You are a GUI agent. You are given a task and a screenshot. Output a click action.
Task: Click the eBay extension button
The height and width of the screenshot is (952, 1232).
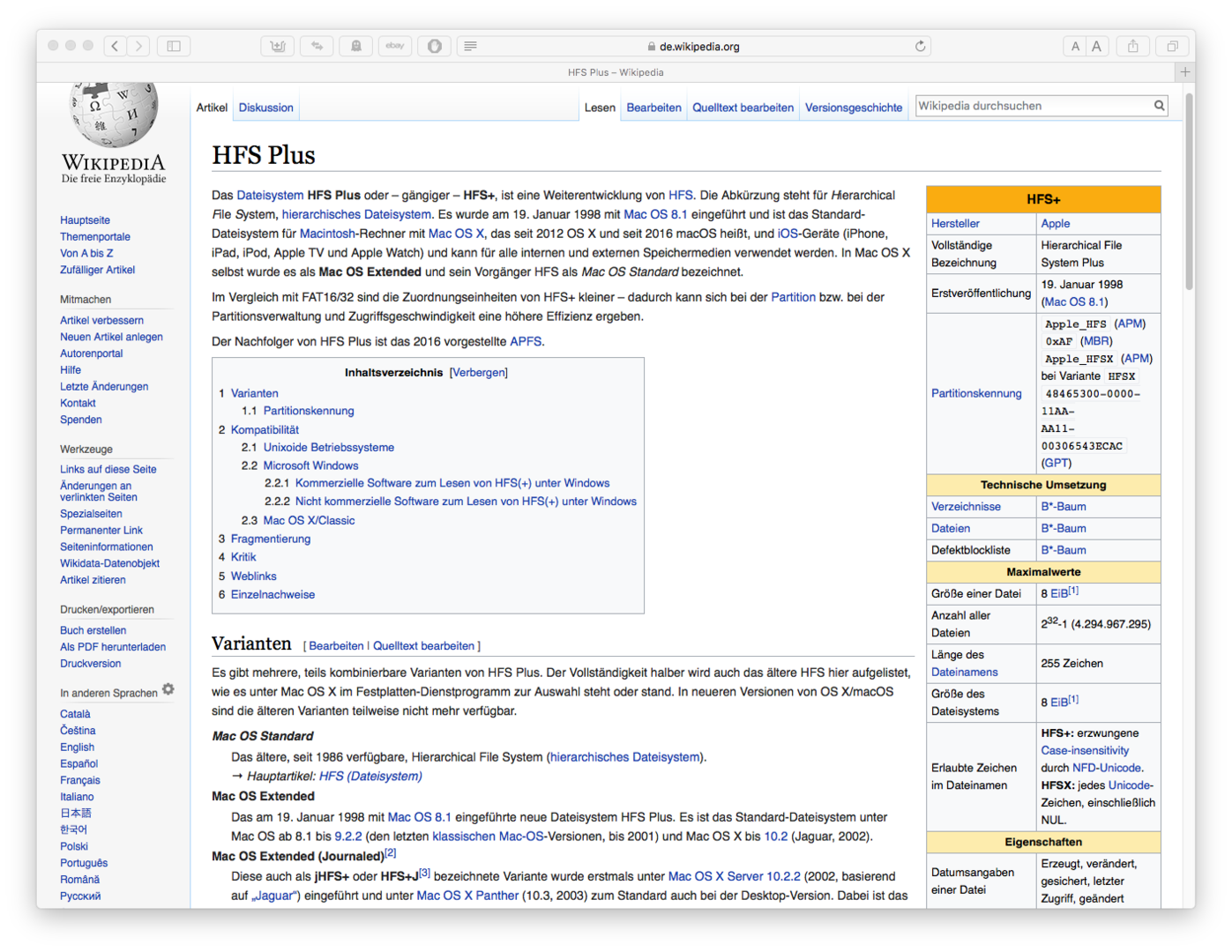coord(395,46)
